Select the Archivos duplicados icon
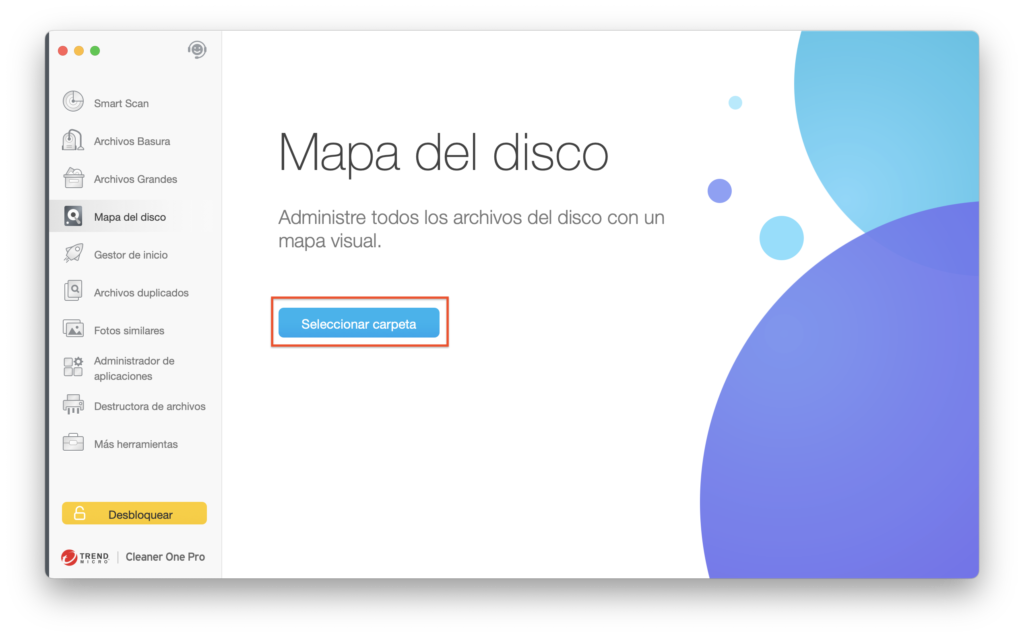This screenshot has width=1024, height=638. pyautogui.click(x=73, y=292)
